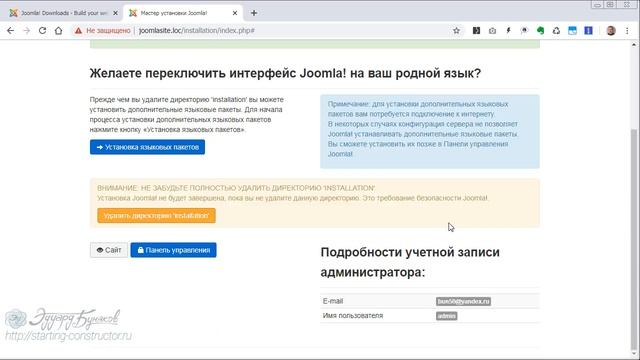Click the 'E-mail' row label
The image size is (640, 360).
tap(333, 301)
